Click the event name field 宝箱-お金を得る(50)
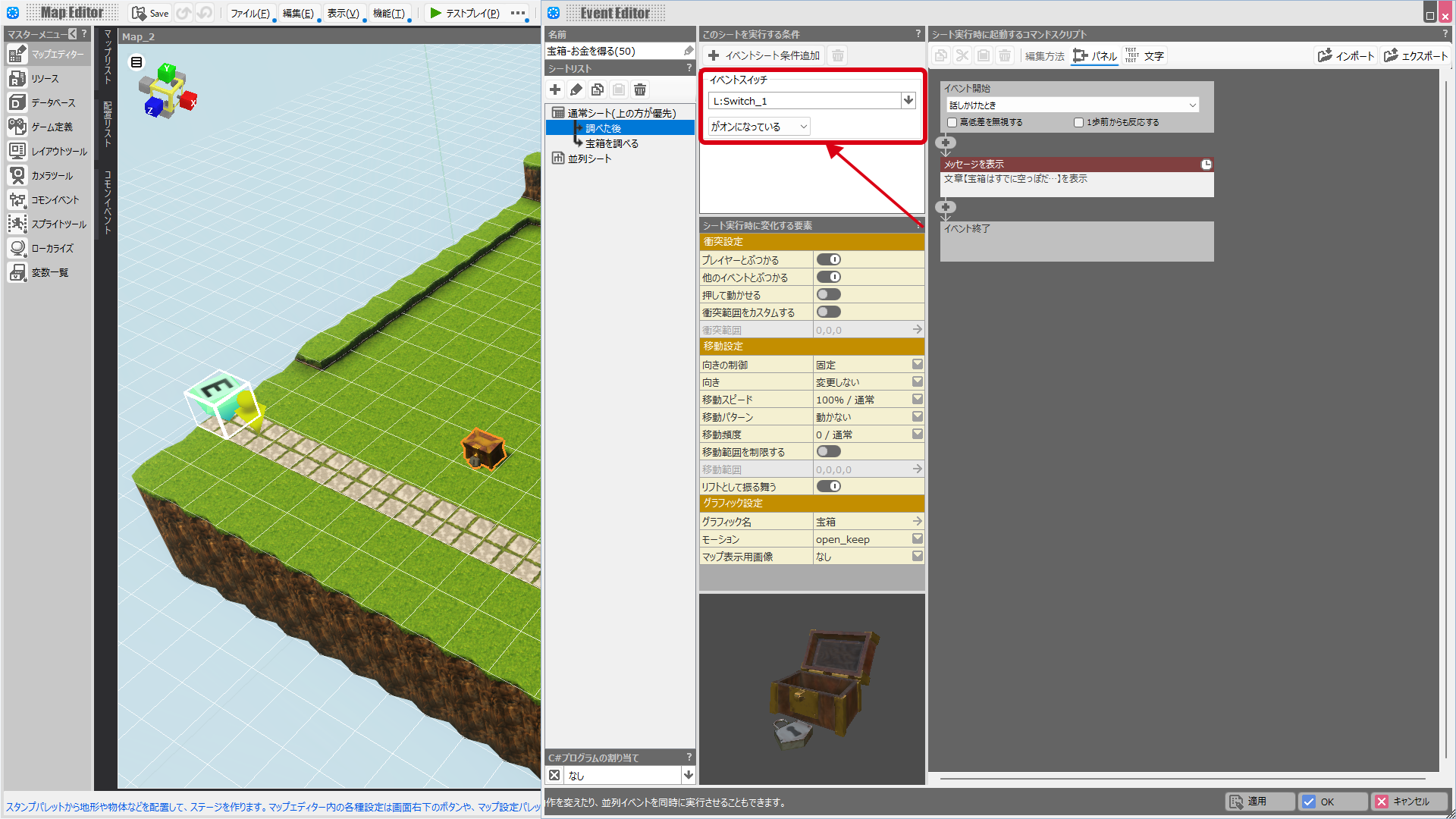Screen dimensions: 1456x819 pyautogui.click(x=613, y=51)
